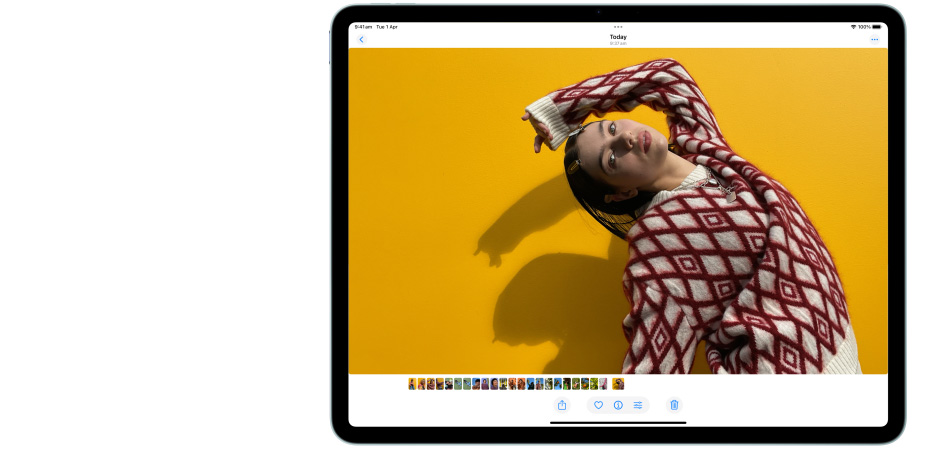
Task: Select the first thumbnail in the filmstrip
Action: point(412,384)
